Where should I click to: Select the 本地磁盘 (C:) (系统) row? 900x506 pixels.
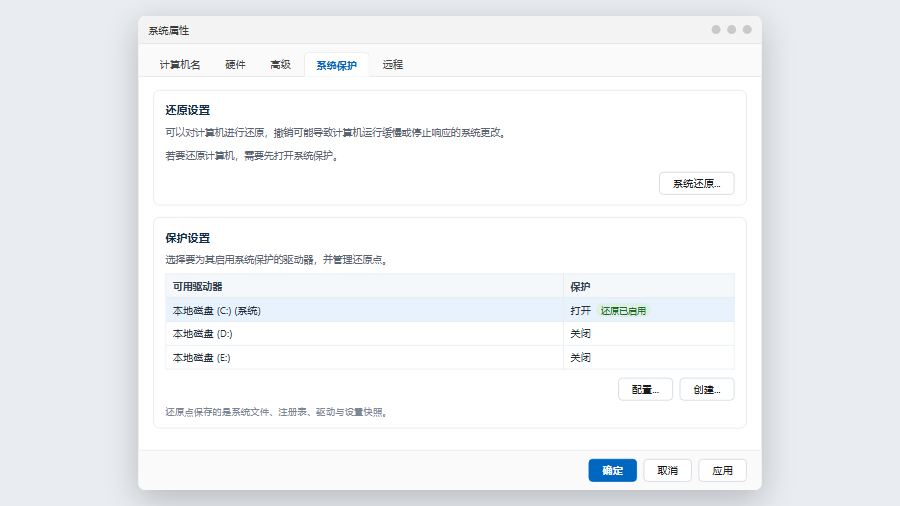pos(450,310)
